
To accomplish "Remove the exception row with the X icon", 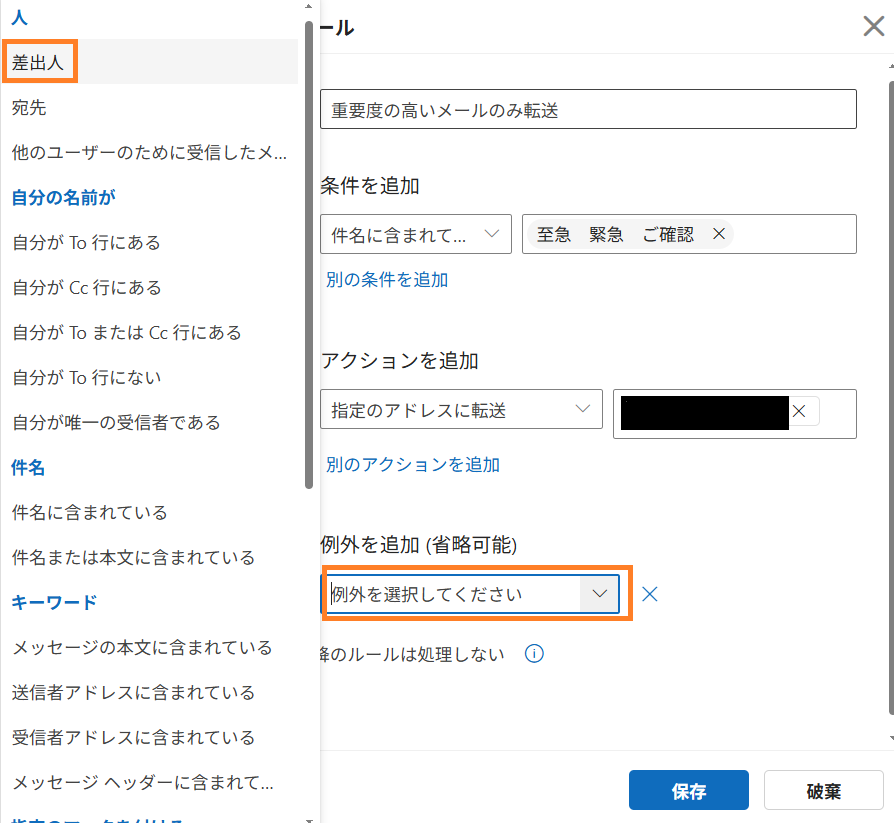I will [x=650, y=593].
